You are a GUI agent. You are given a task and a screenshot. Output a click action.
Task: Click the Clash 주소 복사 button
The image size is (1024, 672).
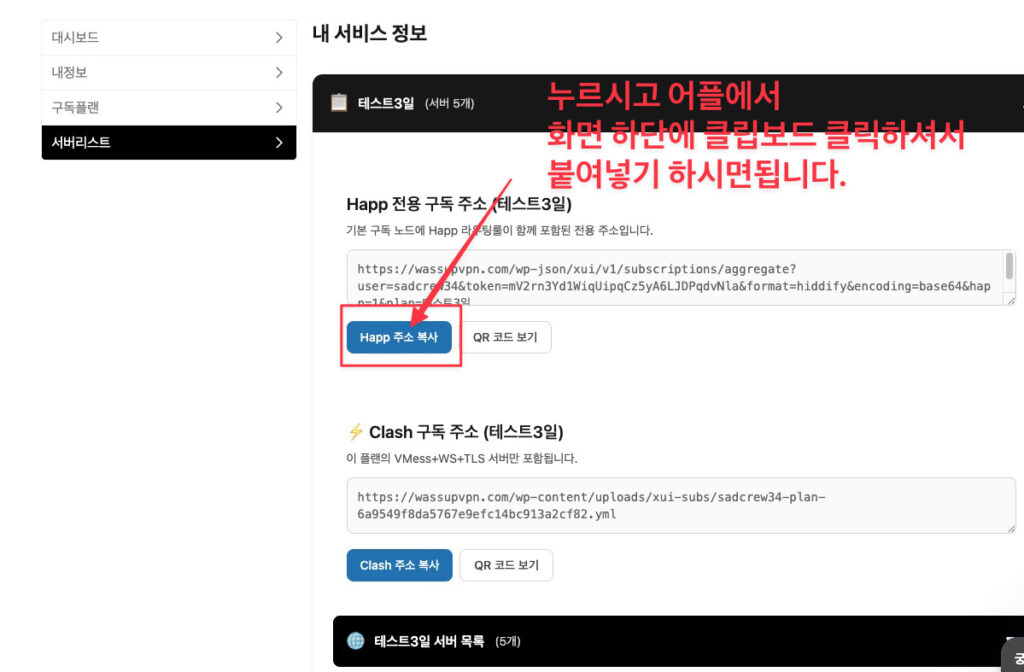(400, 565)
